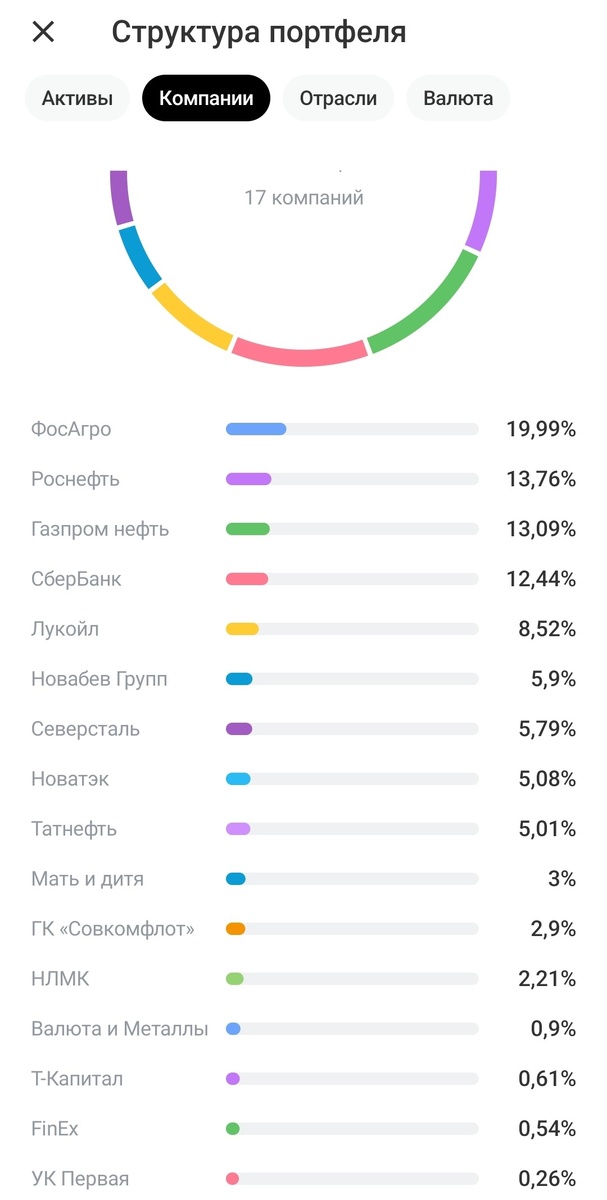Click the 17 компаний center label
Viewport: 607px width, 1200px height.
(303, 197)
